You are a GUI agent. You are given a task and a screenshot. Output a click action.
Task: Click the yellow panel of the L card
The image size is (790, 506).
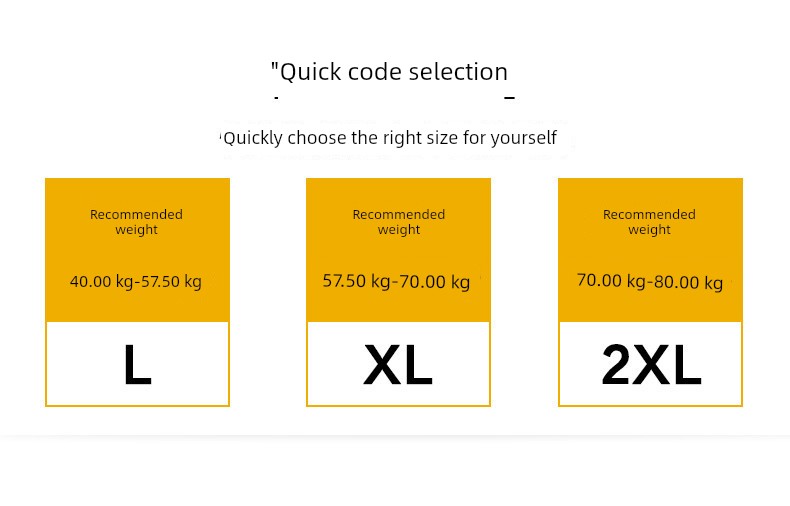138,250
